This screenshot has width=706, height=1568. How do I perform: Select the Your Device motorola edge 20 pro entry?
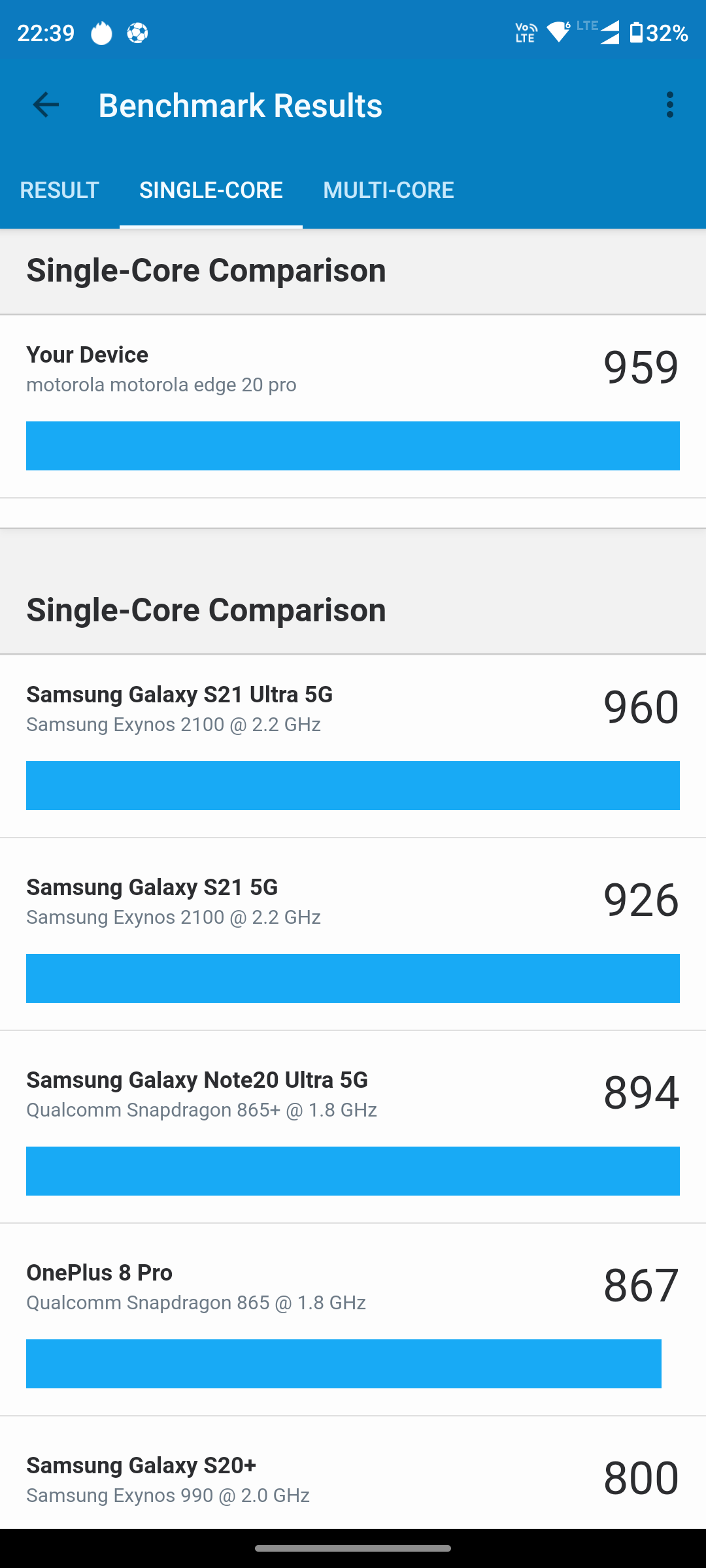coord(353,406)
